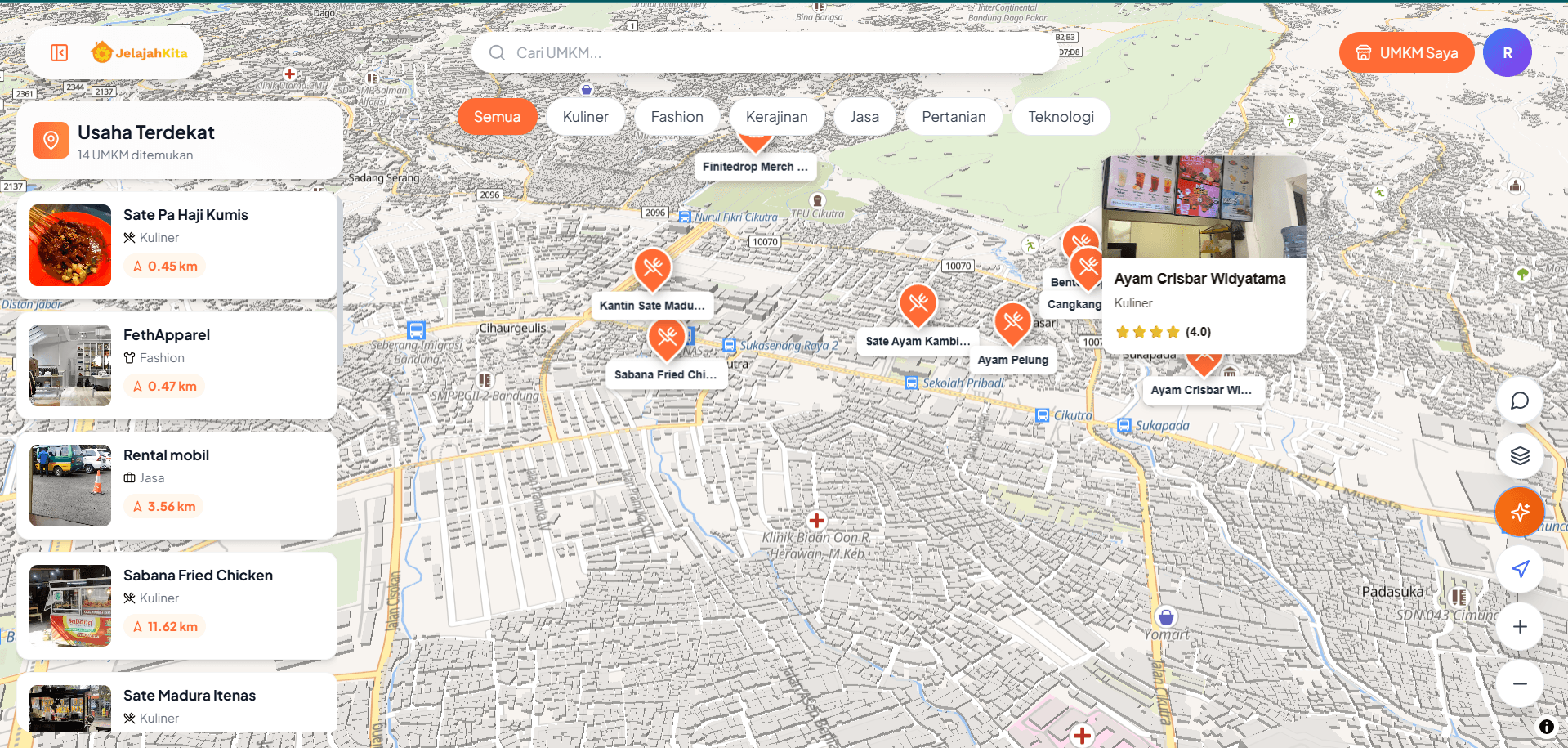Open UMKM Saya button

pyautogui.click(x=1406, y=53)
